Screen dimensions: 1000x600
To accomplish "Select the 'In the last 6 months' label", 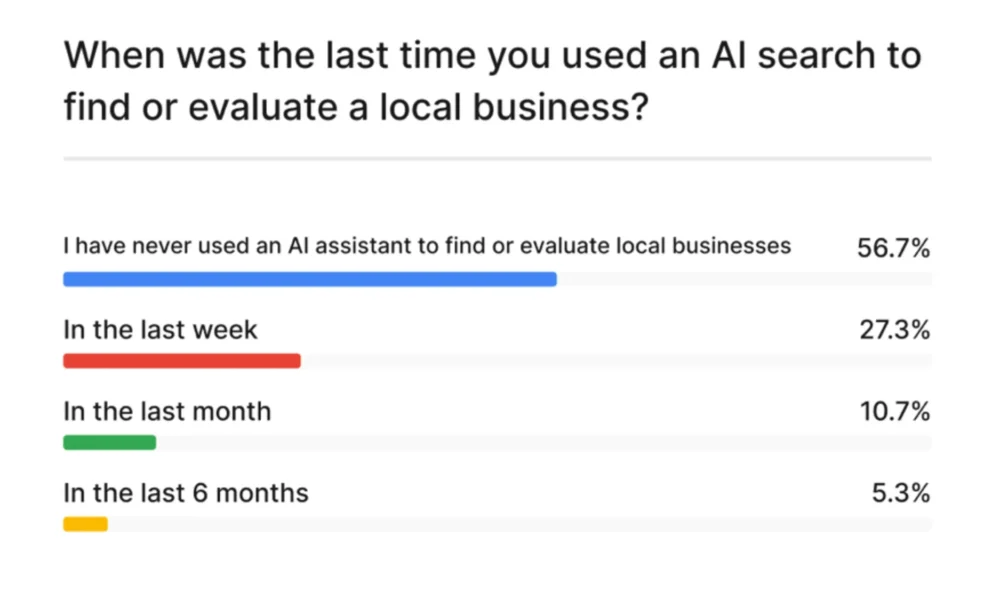I will click(186, 493).
